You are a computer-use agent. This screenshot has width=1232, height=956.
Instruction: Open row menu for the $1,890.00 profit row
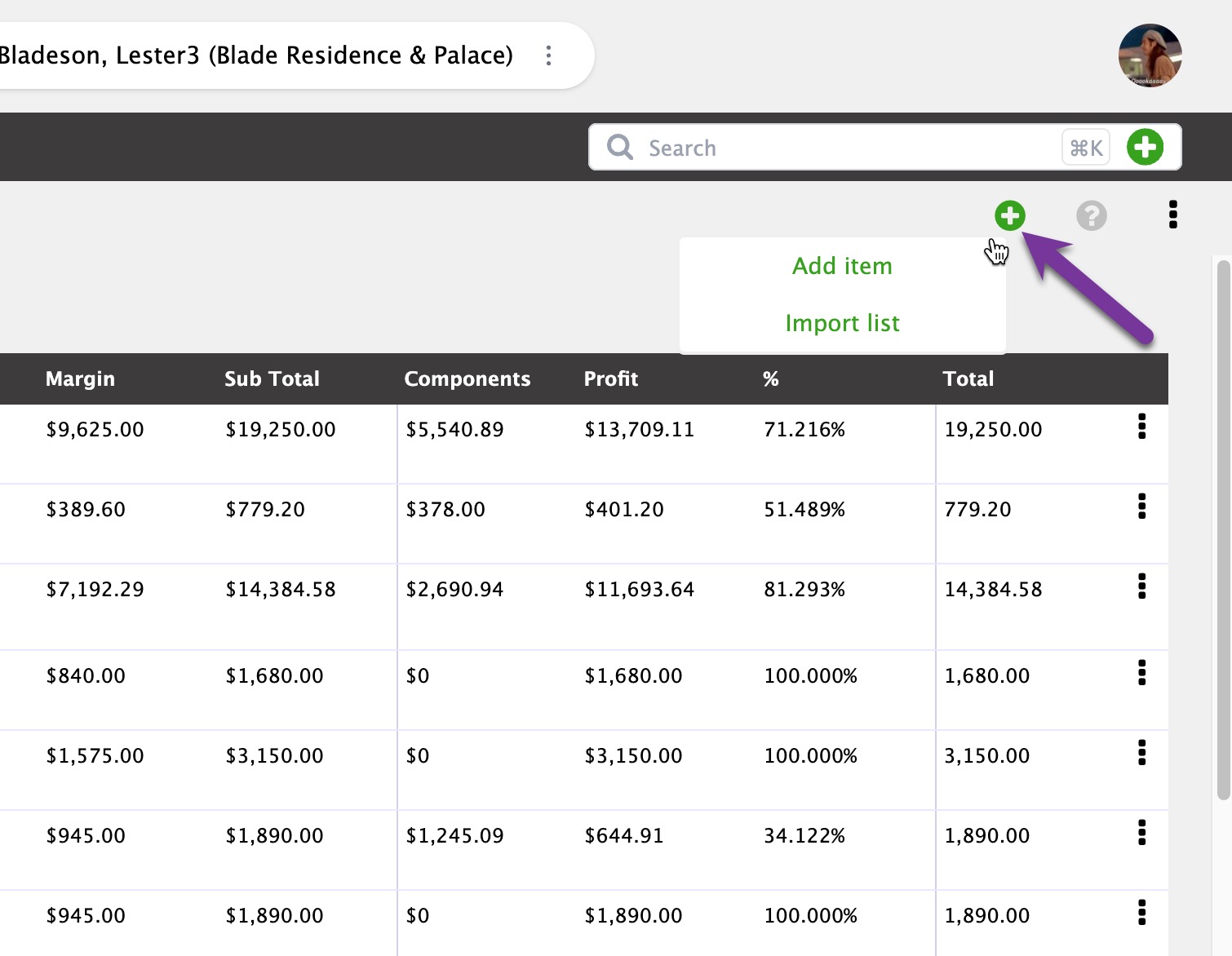pos(1141,913)
